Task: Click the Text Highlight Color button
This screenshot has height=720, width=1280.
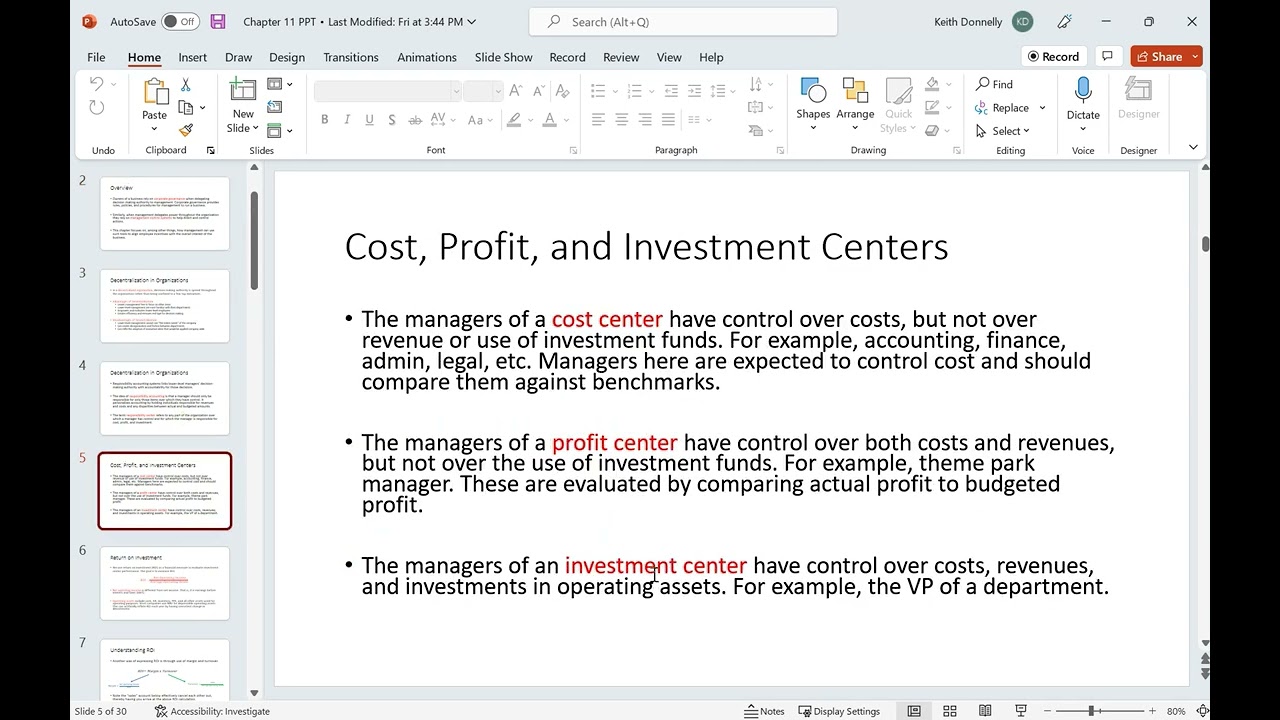Action: coord(514,120)
